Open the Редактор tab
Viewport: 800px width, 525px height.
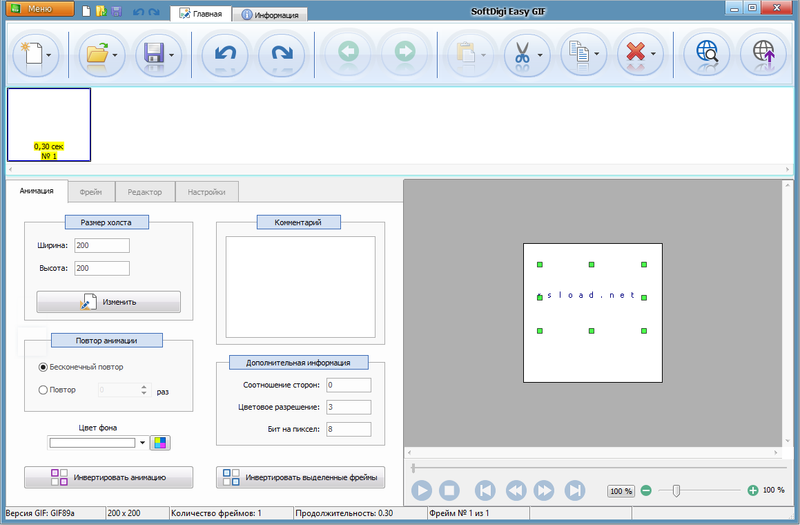[x=145, y=192]
